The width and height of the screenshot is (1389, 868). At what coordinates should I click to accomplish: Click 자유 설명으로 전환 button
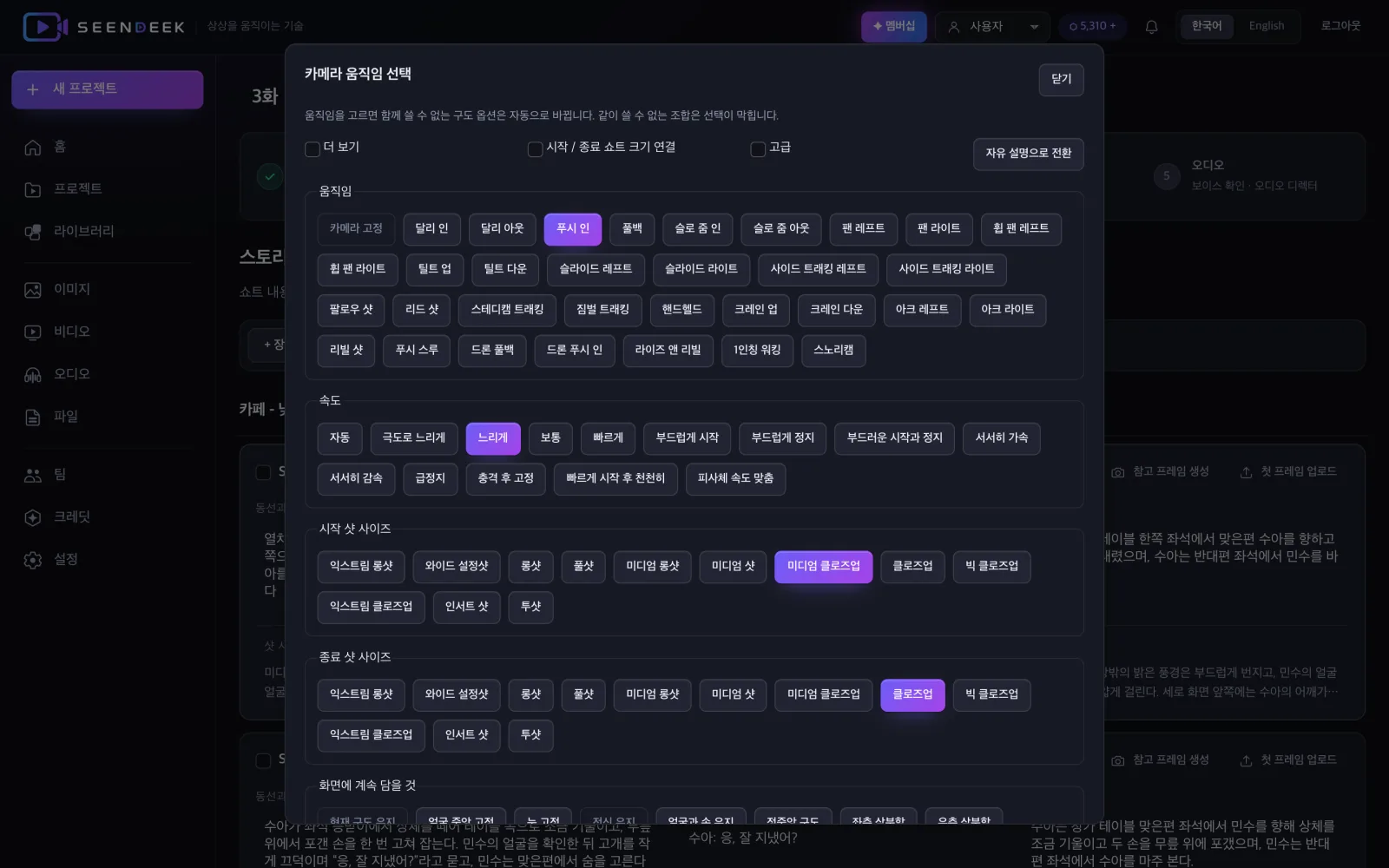click(x=1028, y=154)
